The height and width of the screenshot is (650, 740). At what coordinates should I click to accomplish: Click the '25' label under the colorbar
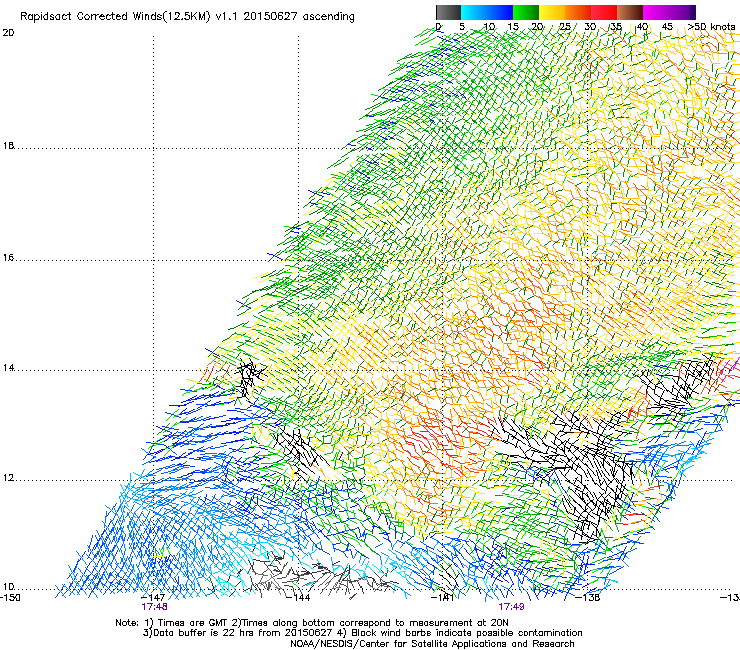click(565, 27)
